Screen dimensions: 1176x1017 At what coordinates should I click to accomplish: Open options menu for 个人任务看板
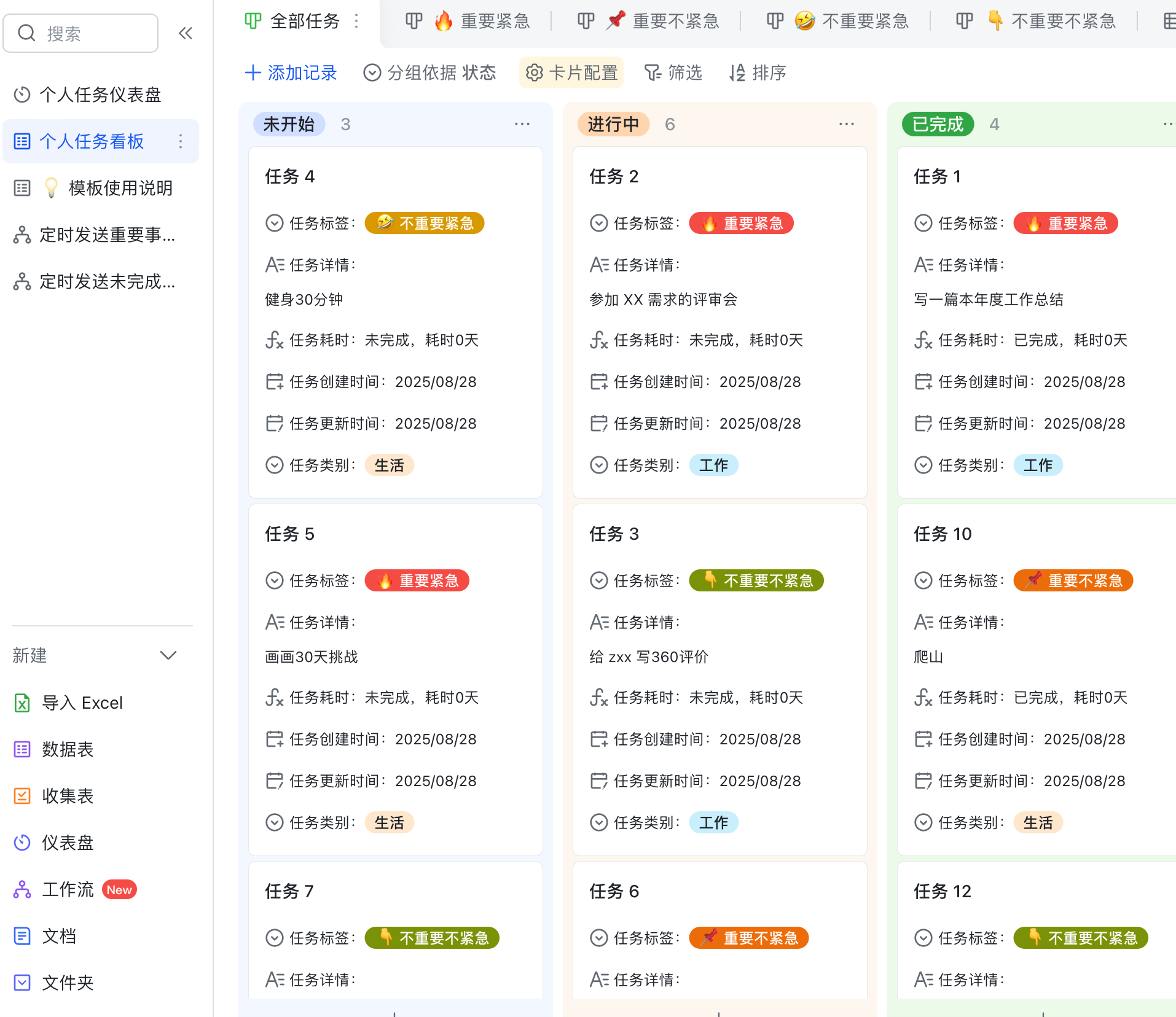pyautogui.click(x=181, y=141)
